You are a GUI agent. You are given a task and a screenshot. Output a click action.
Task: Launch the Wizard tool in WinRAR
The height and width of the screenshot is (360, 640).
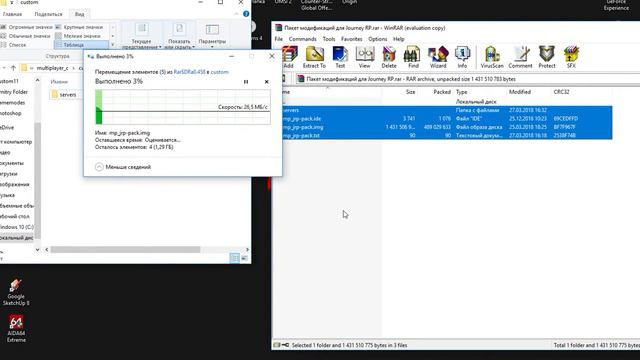[438, 57]
